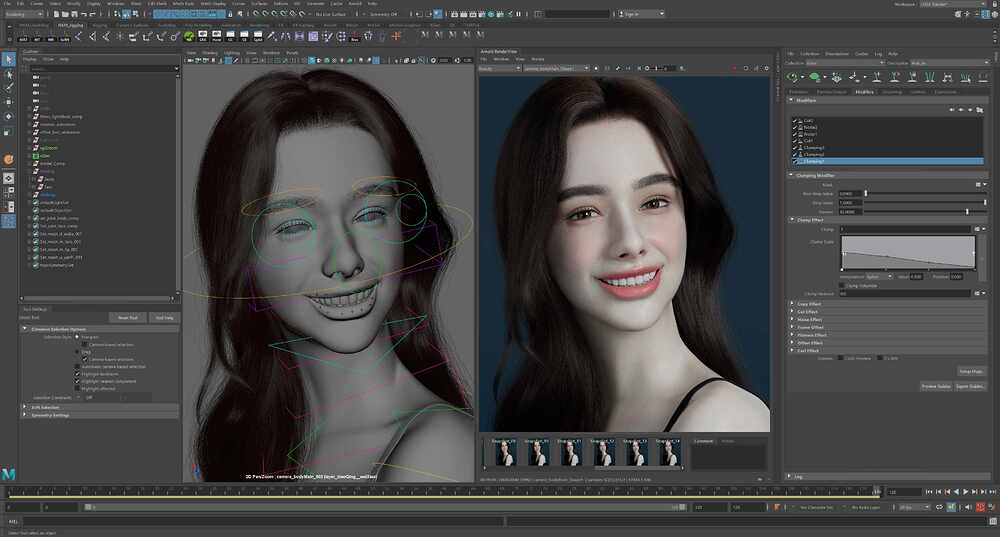The height and width of the screenshot is (537, 1000).
Task: Collapse the Clumping Modifier section
Action: tap(791, 175)
